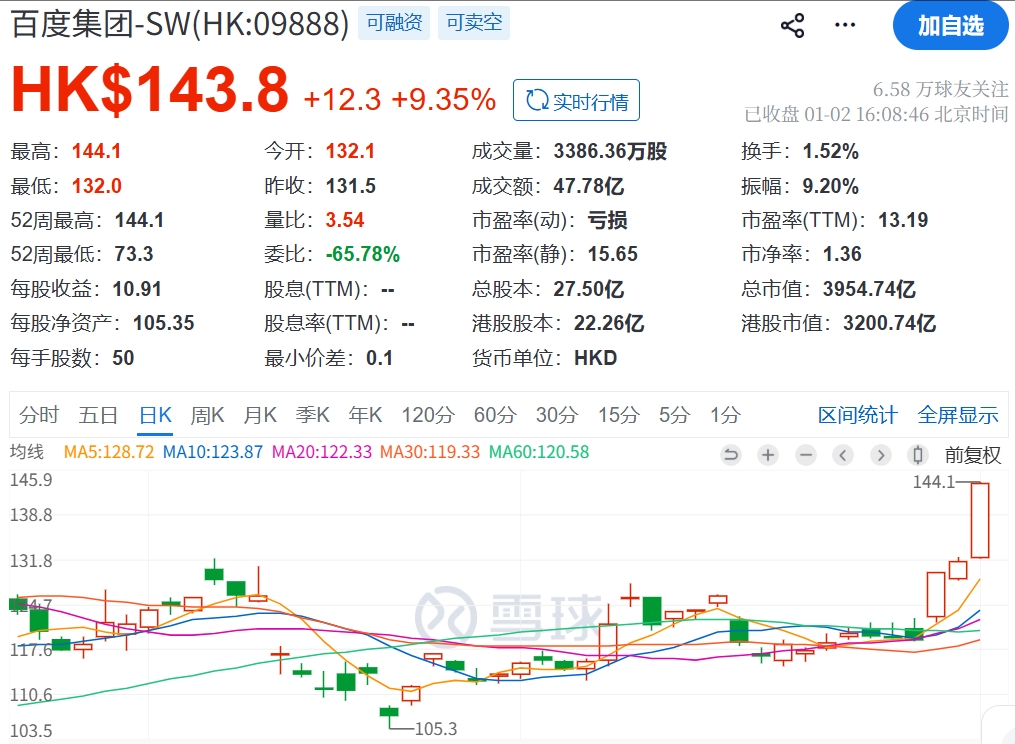Click the 实时行情 refresh button

click(x=576, y=100)
